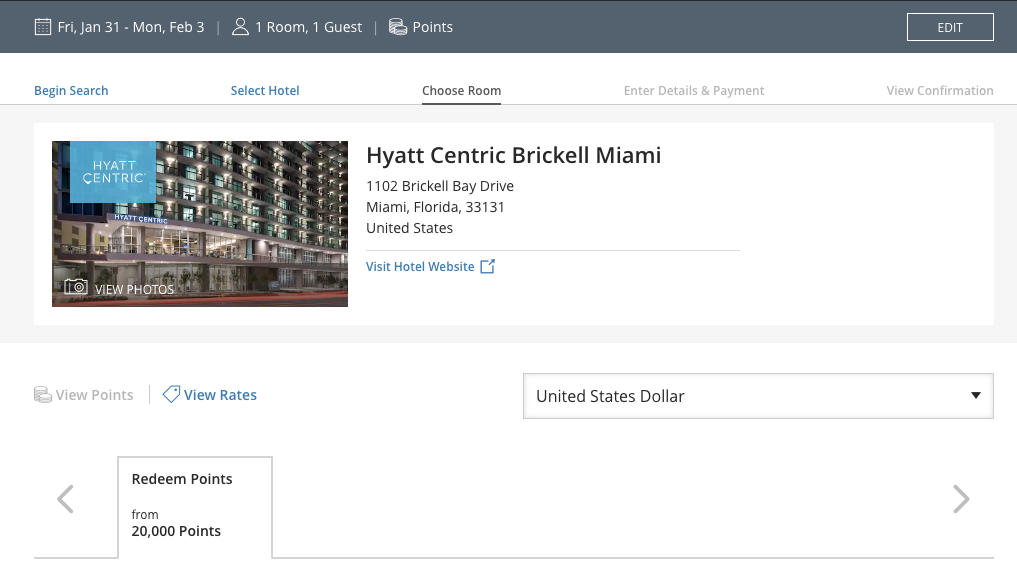The image size is (1017, 576).
Task: Select the Redeem Points tab
Action: point(195,505)
